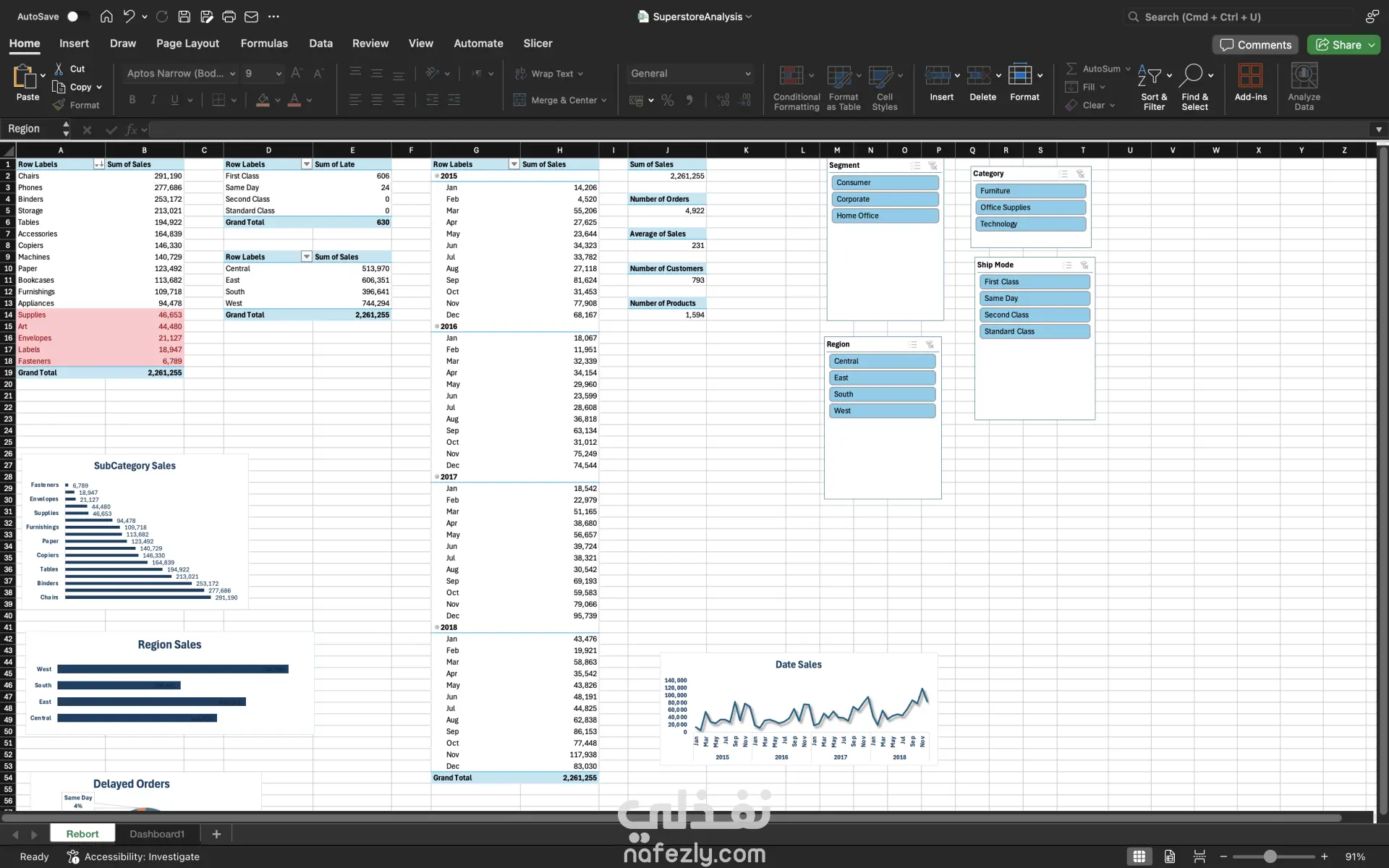Click the Add-ins icon
Image resolution: width=1389 pixels, height=868 pixels.
(1250, 76)
